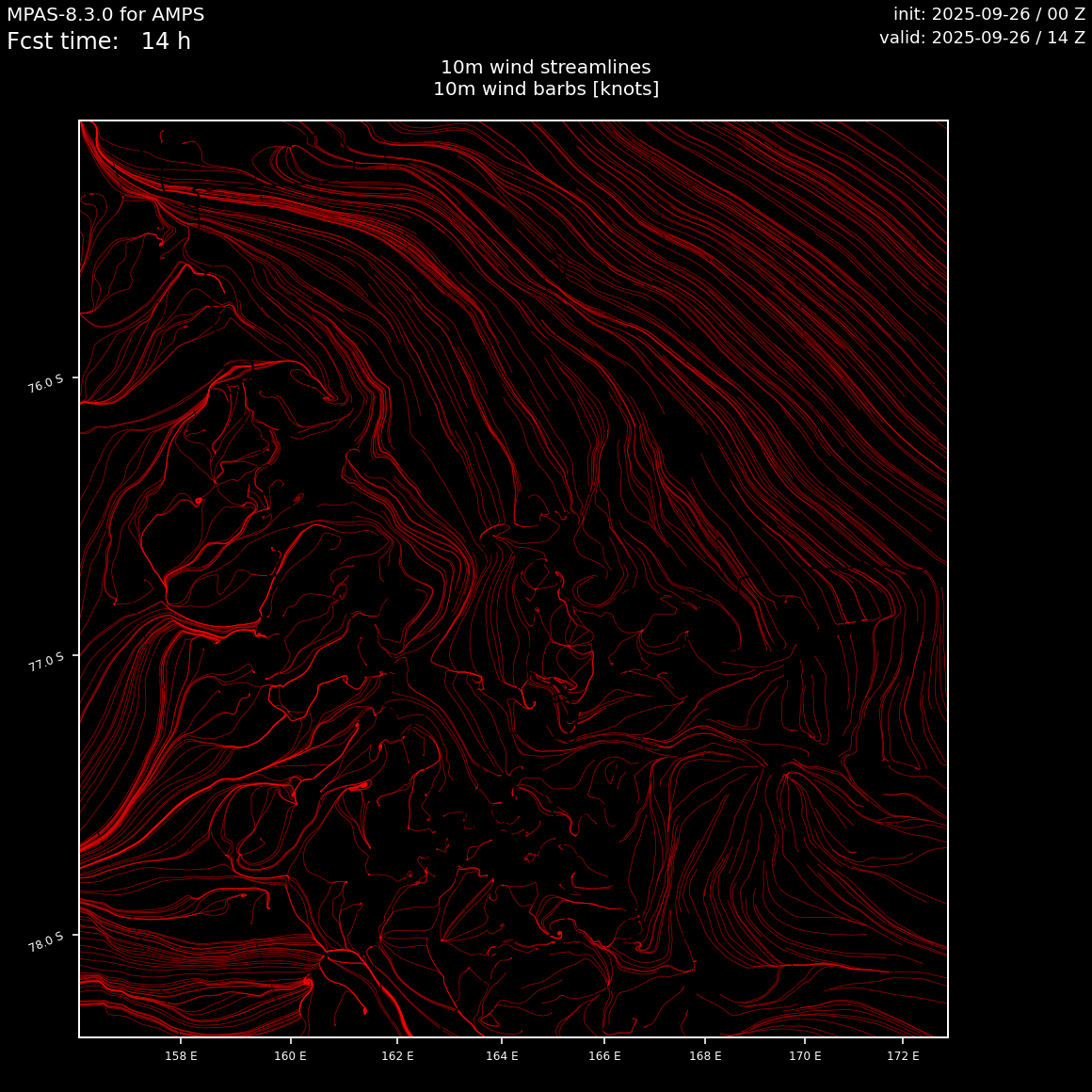This screenshot has width=1092, height=1092.
Task: Click the MPAS-8.3.0 for AMPS title
Action: (x=105, y=15)
